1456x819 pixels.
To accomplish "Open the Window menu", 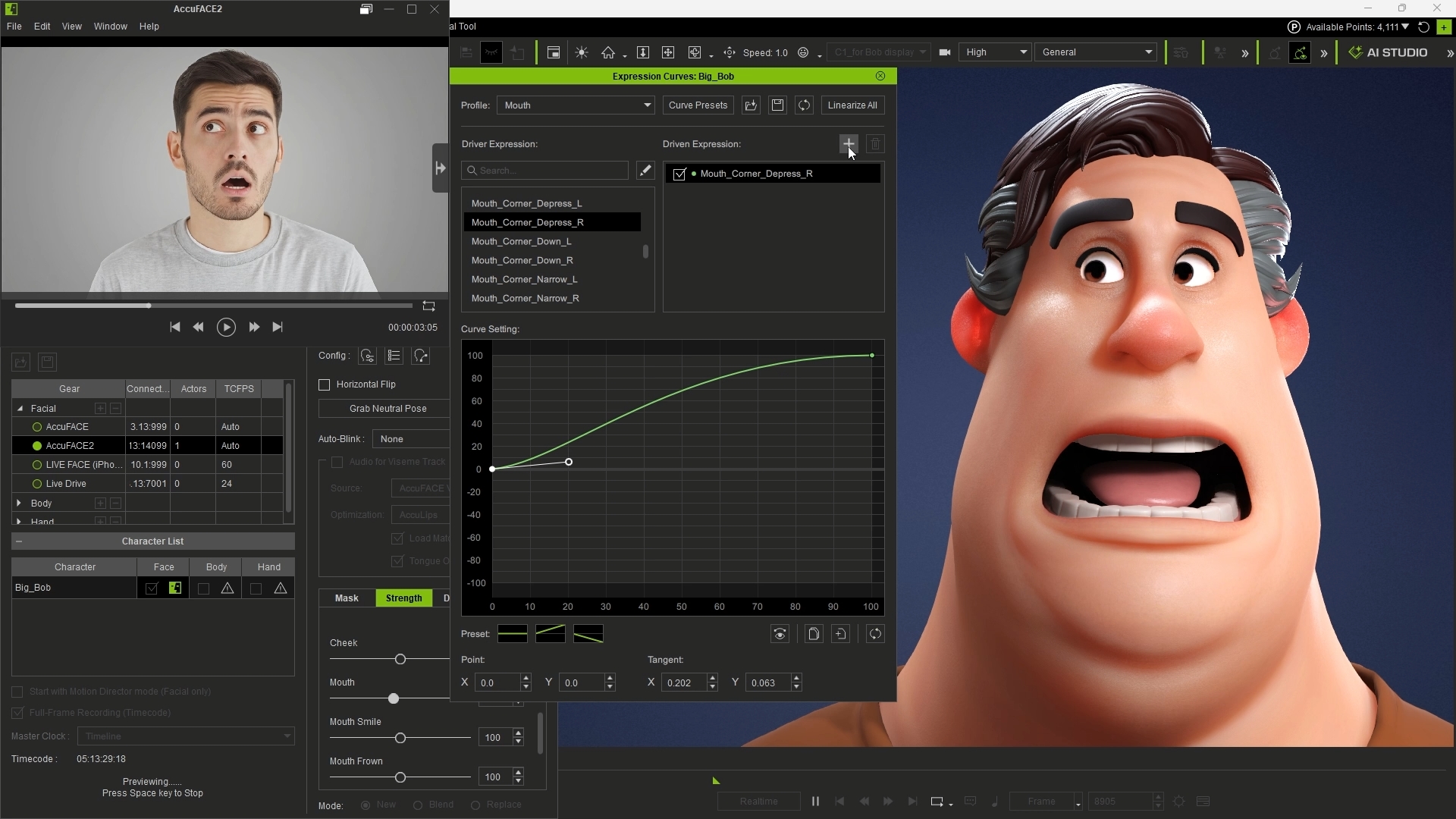I will click(x=111, y=27).
